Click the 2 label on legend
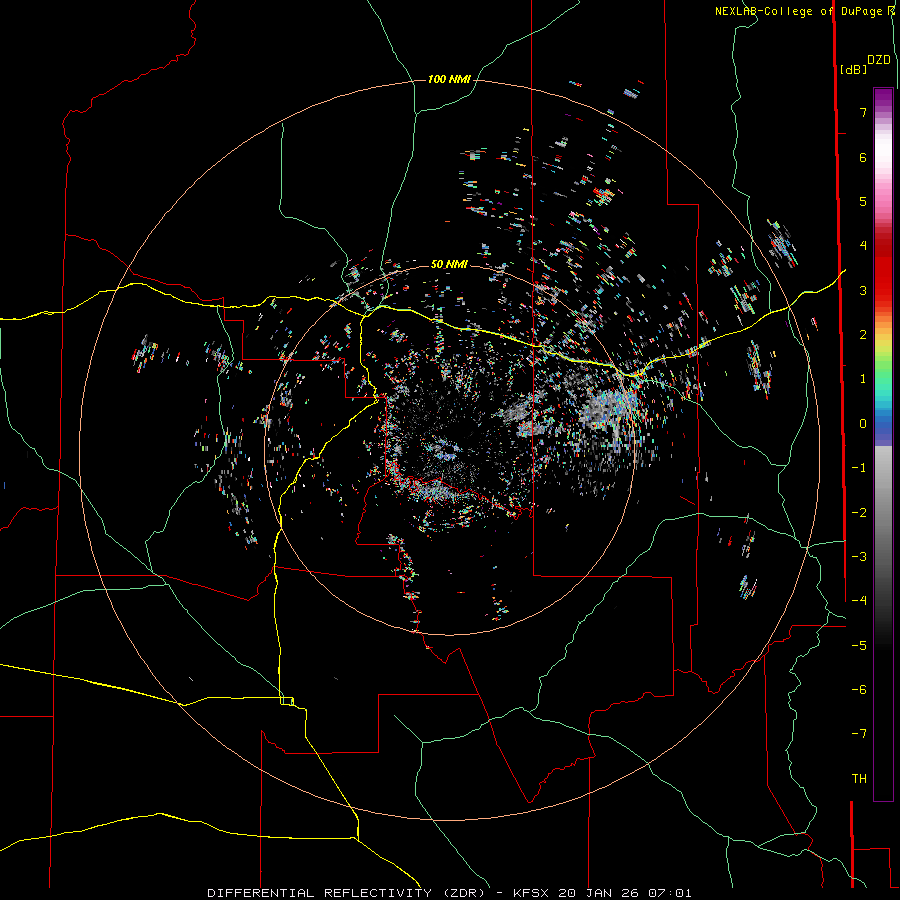Screen dimensions: 900x900 pos(863,335)
